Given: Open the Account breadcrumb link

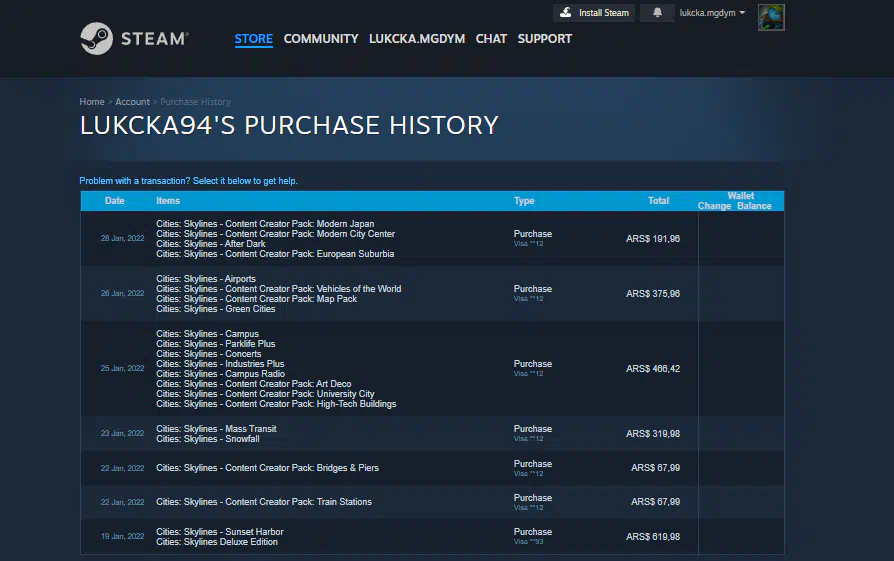Looking at the screenshot, I should [132, 101].
